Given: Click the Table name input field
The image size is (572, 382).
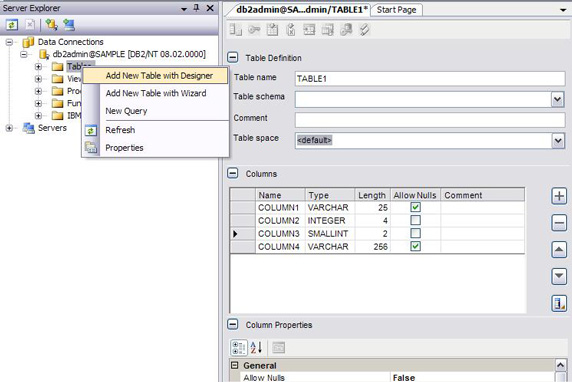Looking at the screenshot, I should click(x=430, y=79).
